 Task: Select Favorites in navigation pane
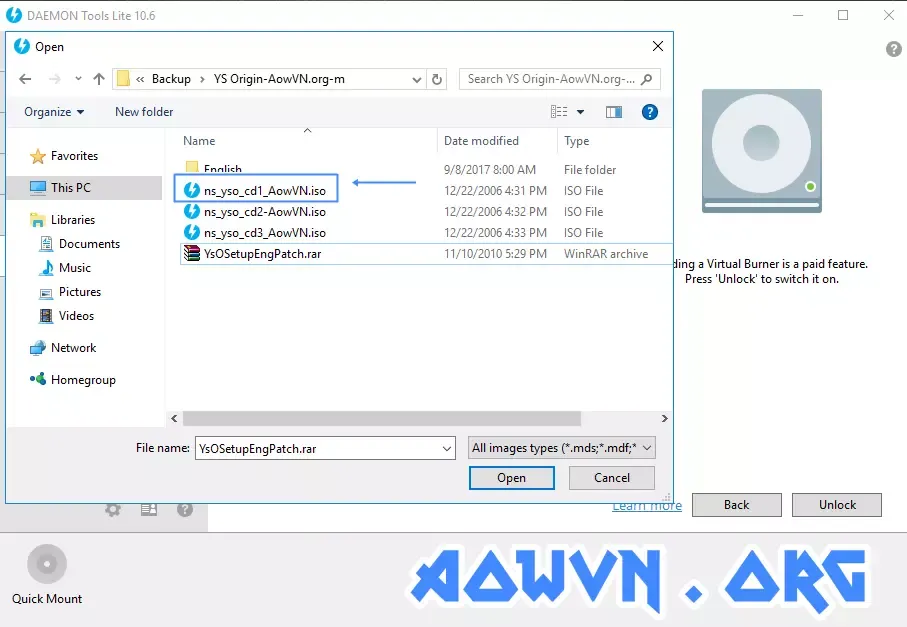(x=74, y=156)
